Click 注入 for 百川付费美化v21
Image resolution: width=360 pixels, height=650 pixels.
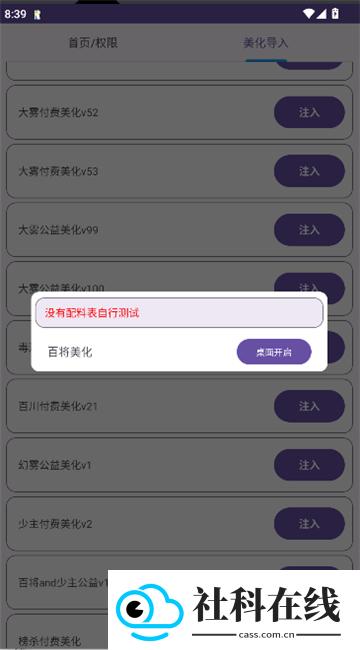pos(309,406)
